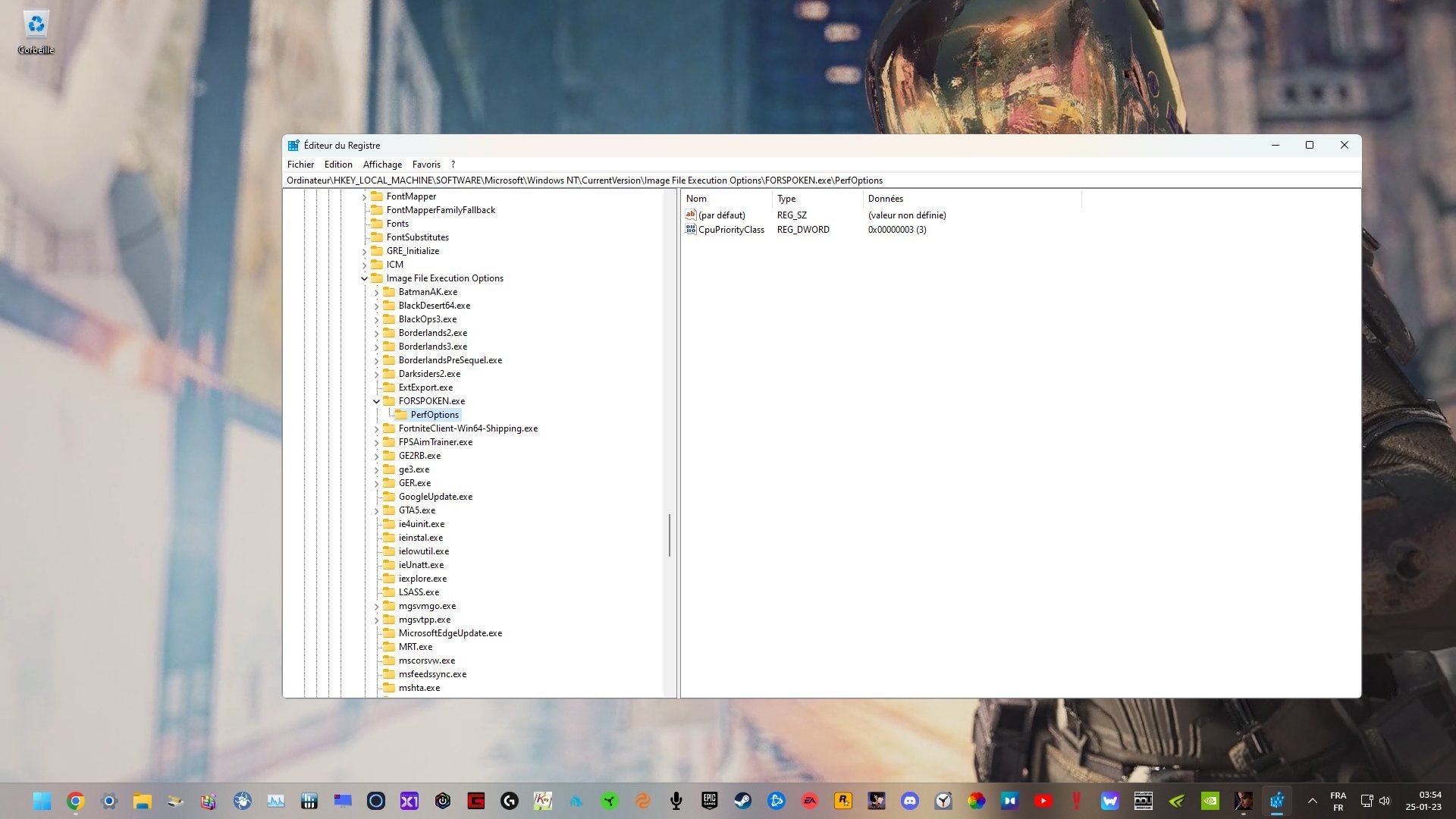Screen dimensions: 1456x819
Task: Open the Corbeille recycle bin icon
Action: (36, 26)
